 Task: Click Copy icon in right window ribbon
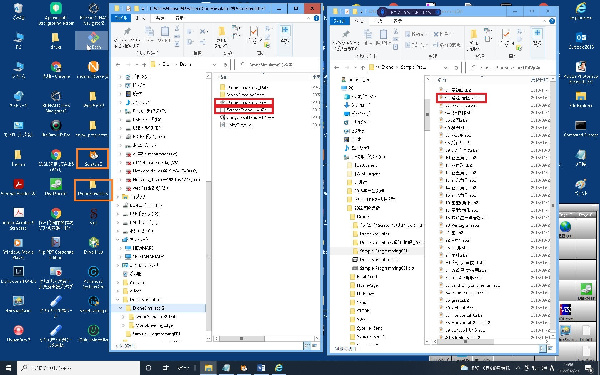coord(368,38)
